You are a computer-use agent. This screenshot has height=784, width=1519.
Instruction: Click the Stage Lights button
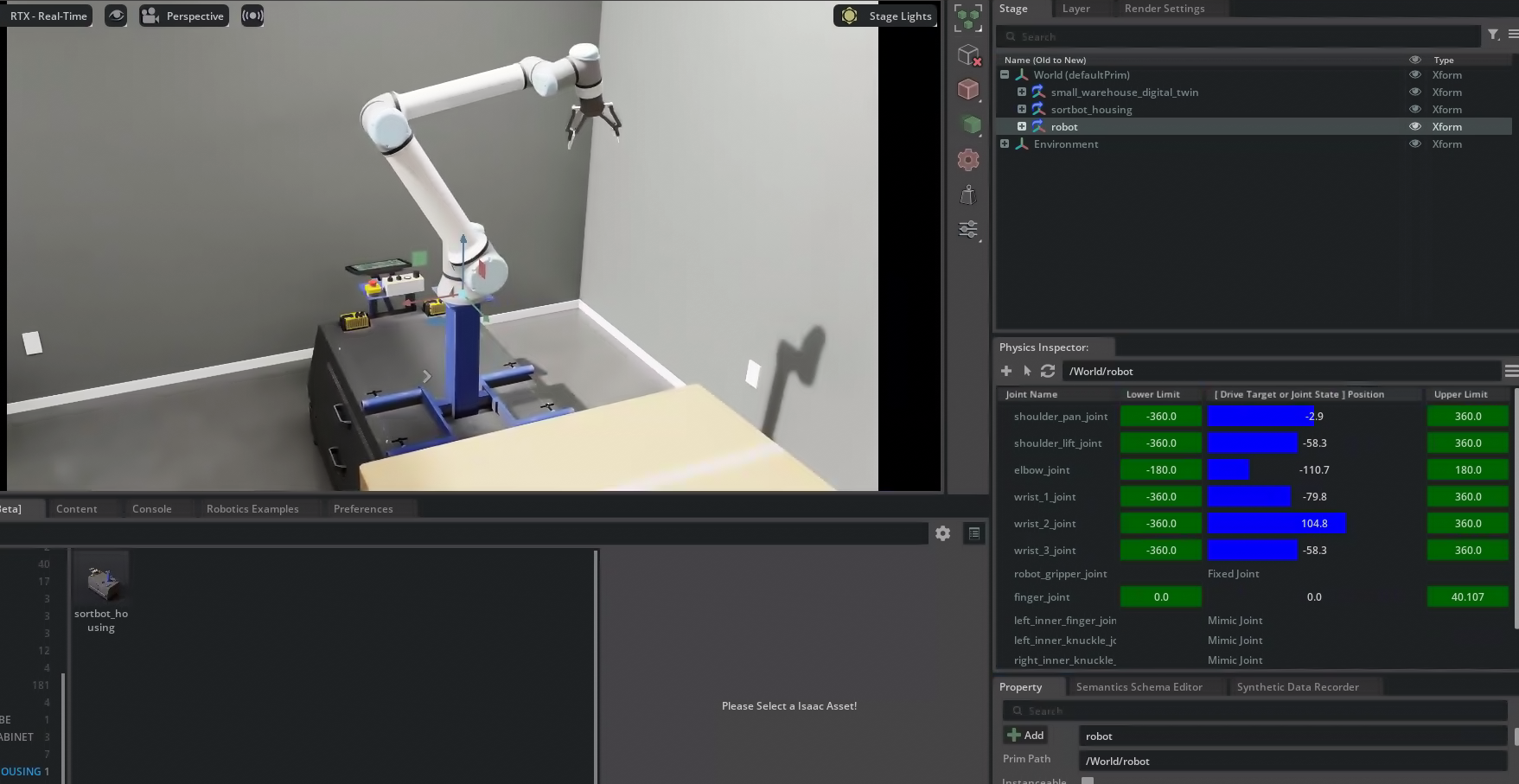click(x=885, y=16)
